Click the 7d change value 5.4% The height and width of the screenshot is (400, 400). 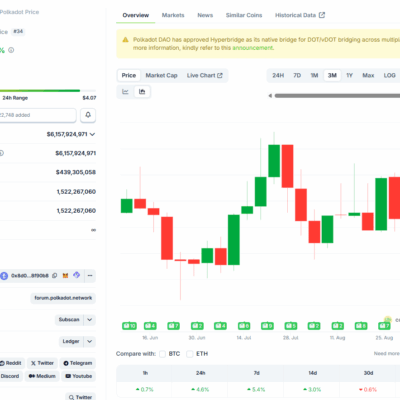pos(256,389)
